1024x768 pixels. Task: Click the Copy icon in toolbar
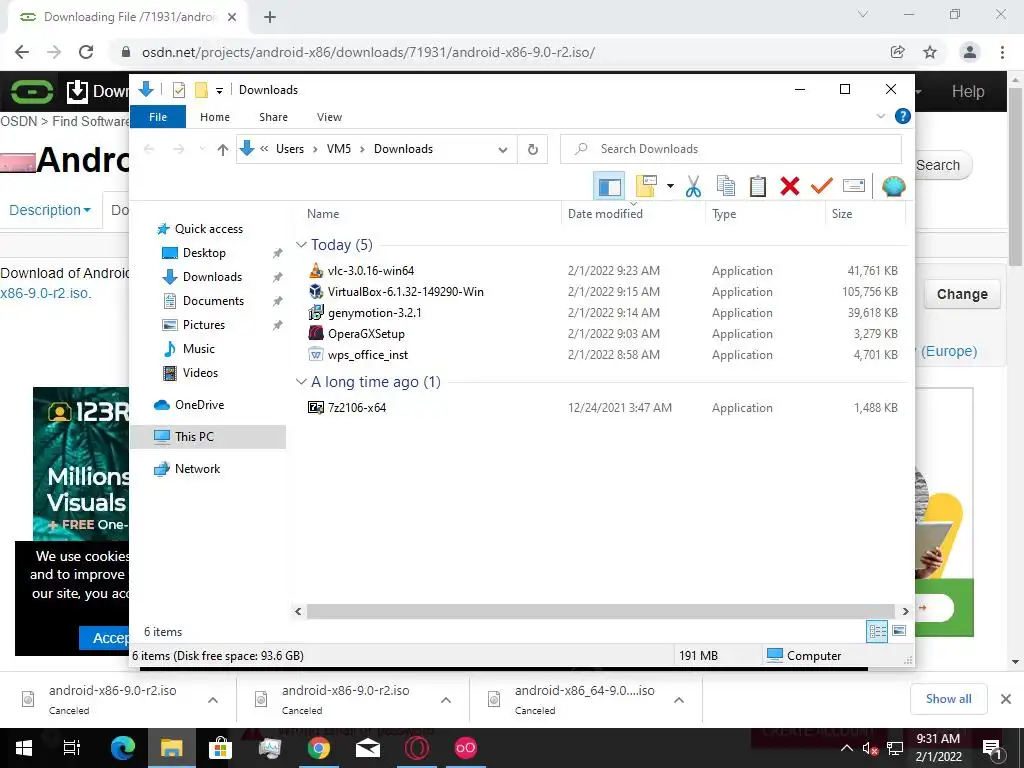[x=726, y=187]
